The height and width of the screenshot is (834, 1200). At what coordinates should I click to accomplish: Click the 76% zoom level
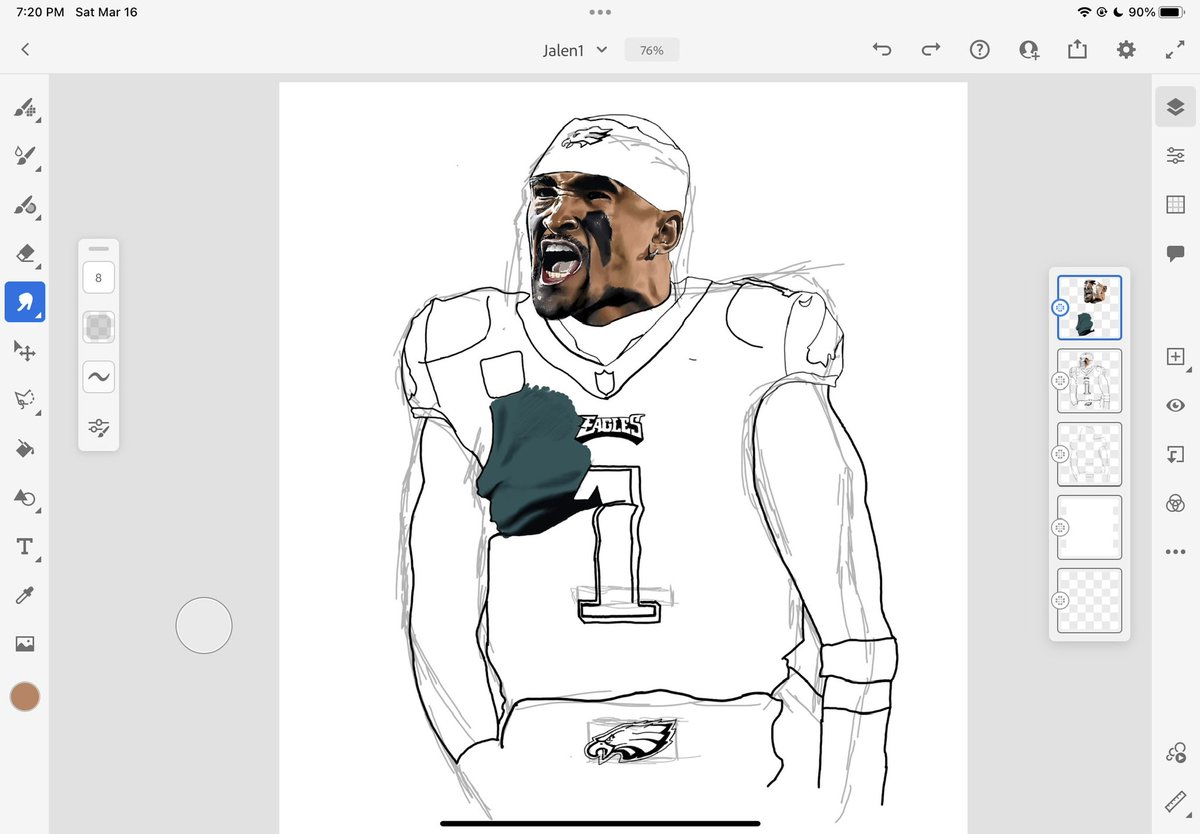(x=651, y=50)
